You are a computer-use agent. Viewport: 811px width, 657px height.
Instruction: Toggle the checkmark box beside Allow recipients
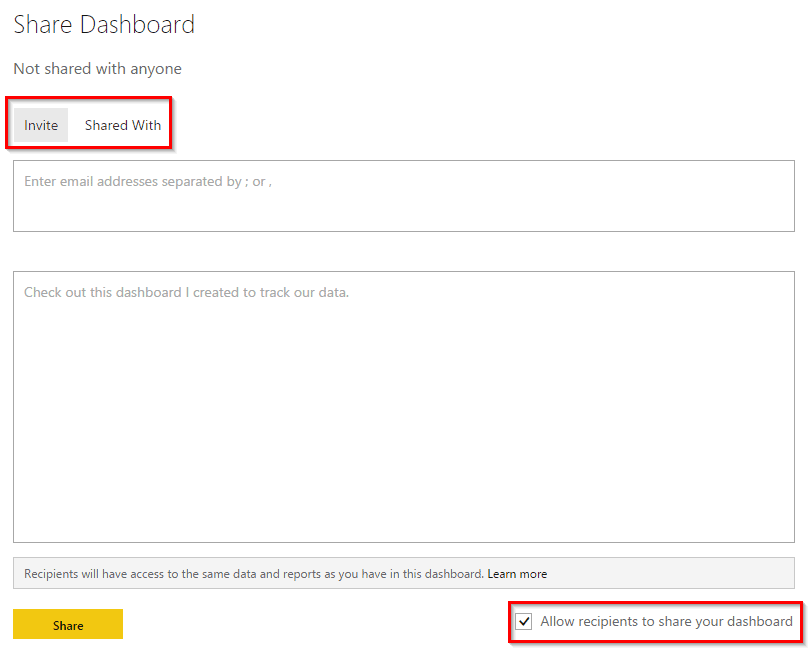click(x=524, y=622)
